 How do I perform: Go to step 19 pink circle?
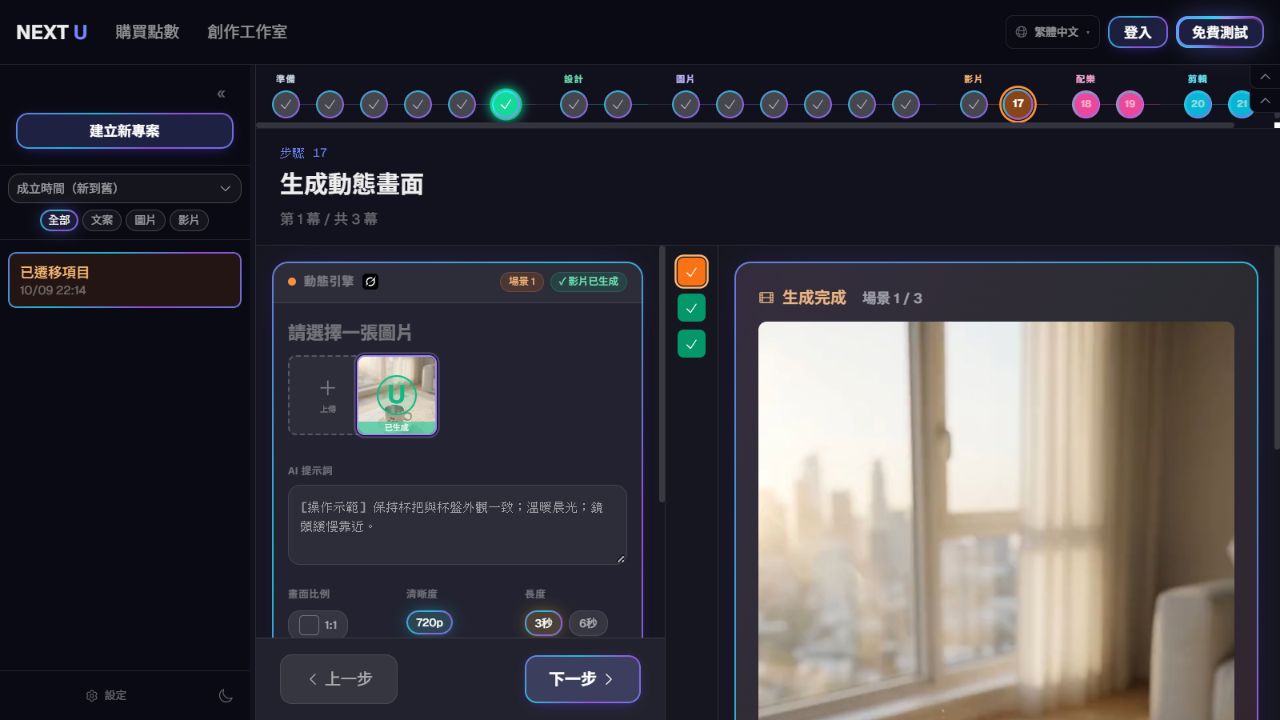click(1130, 104)
